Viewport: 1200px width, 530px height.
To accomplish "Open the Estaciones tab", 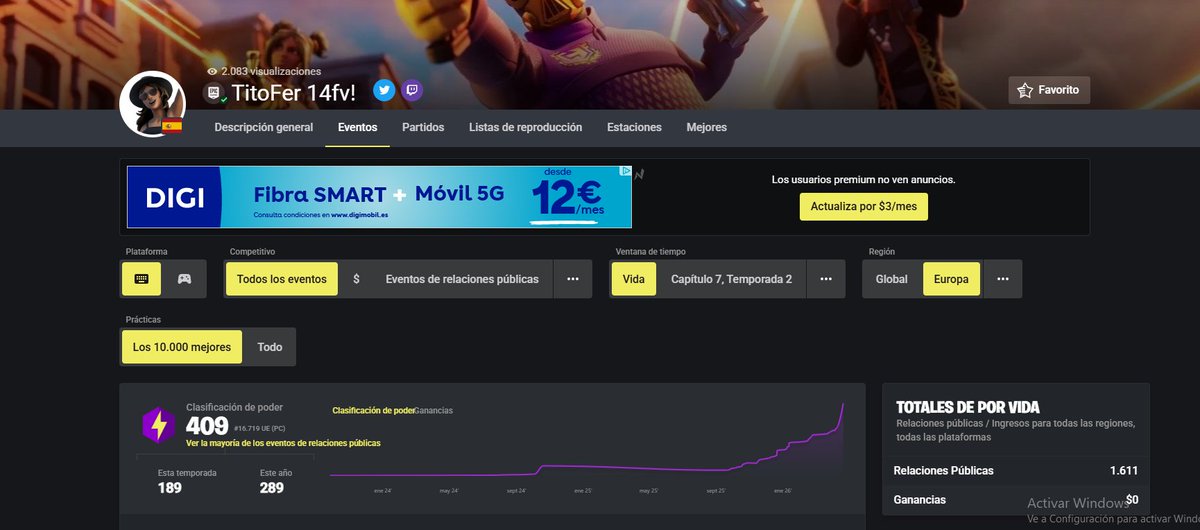I will pos(634,128).
